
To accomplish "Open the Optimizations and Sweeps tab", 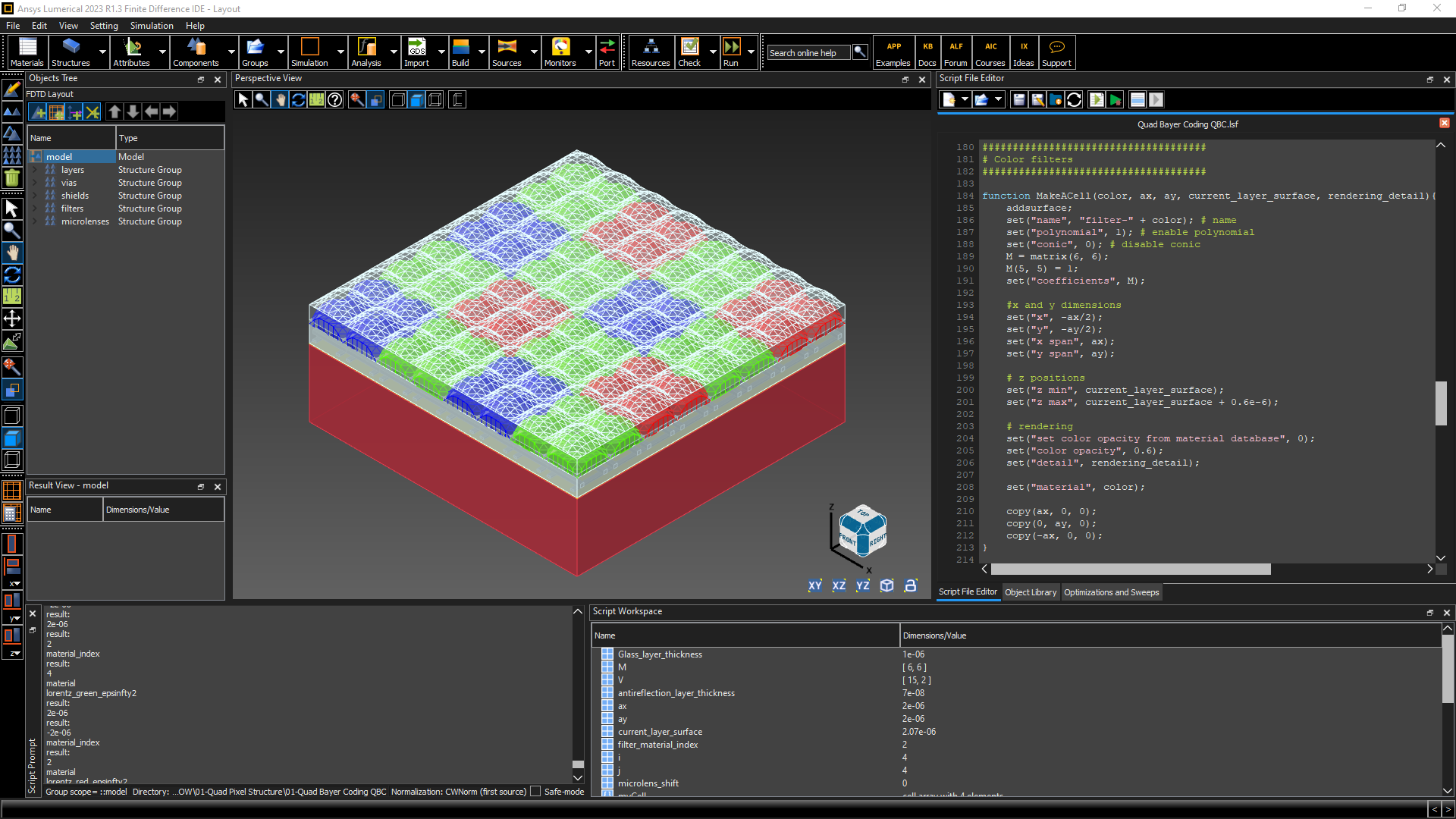I will click(x=1111, y=592).
